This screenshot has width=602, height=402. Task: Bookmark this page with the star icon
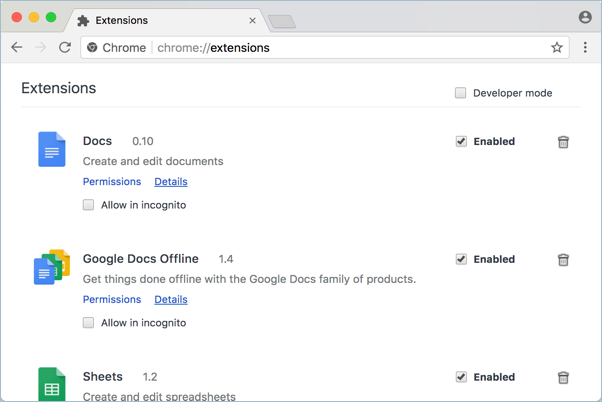click(557, 47)
